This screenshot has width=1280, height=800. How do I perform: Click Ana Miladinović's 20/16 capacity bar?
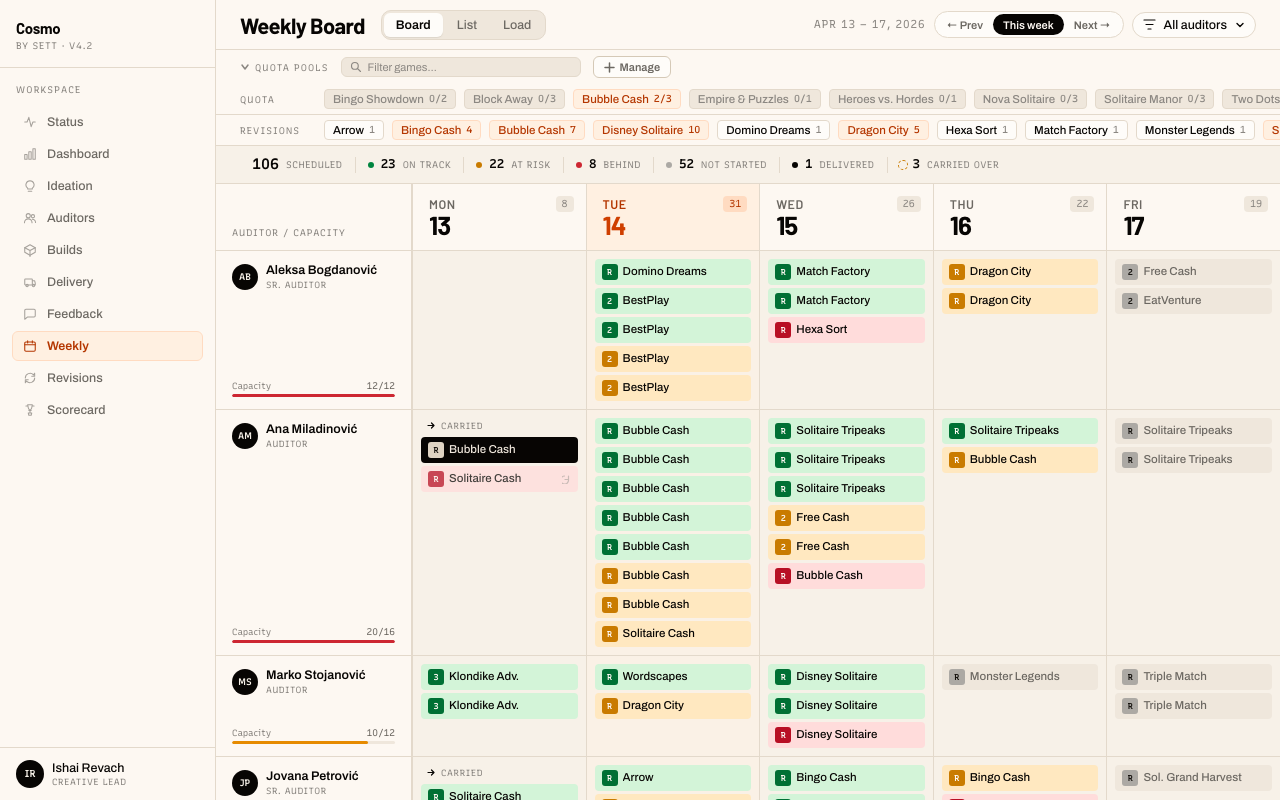tap(313, 641)
